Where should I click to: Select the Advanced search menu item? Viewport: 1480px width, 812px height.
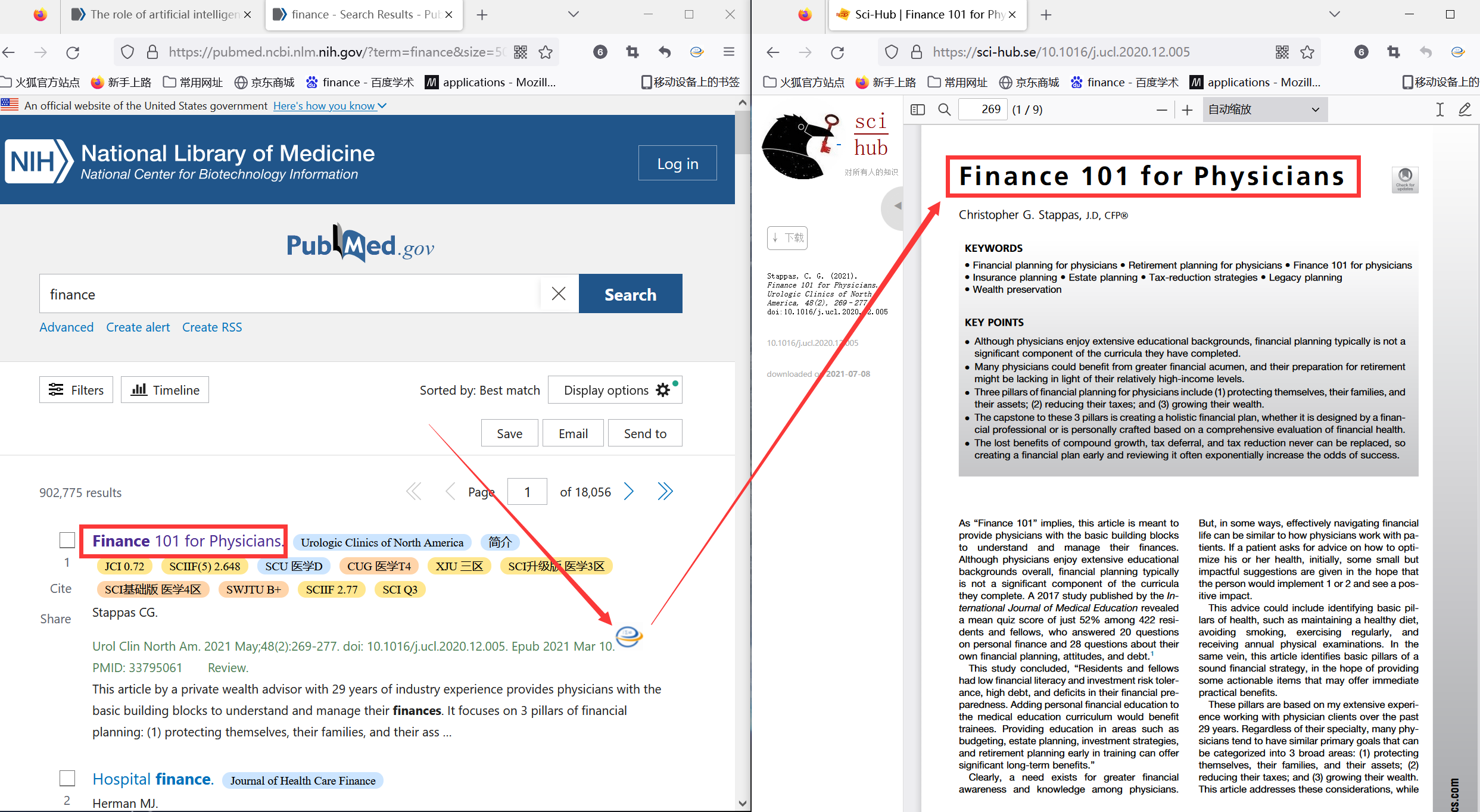tap(66, 327)
